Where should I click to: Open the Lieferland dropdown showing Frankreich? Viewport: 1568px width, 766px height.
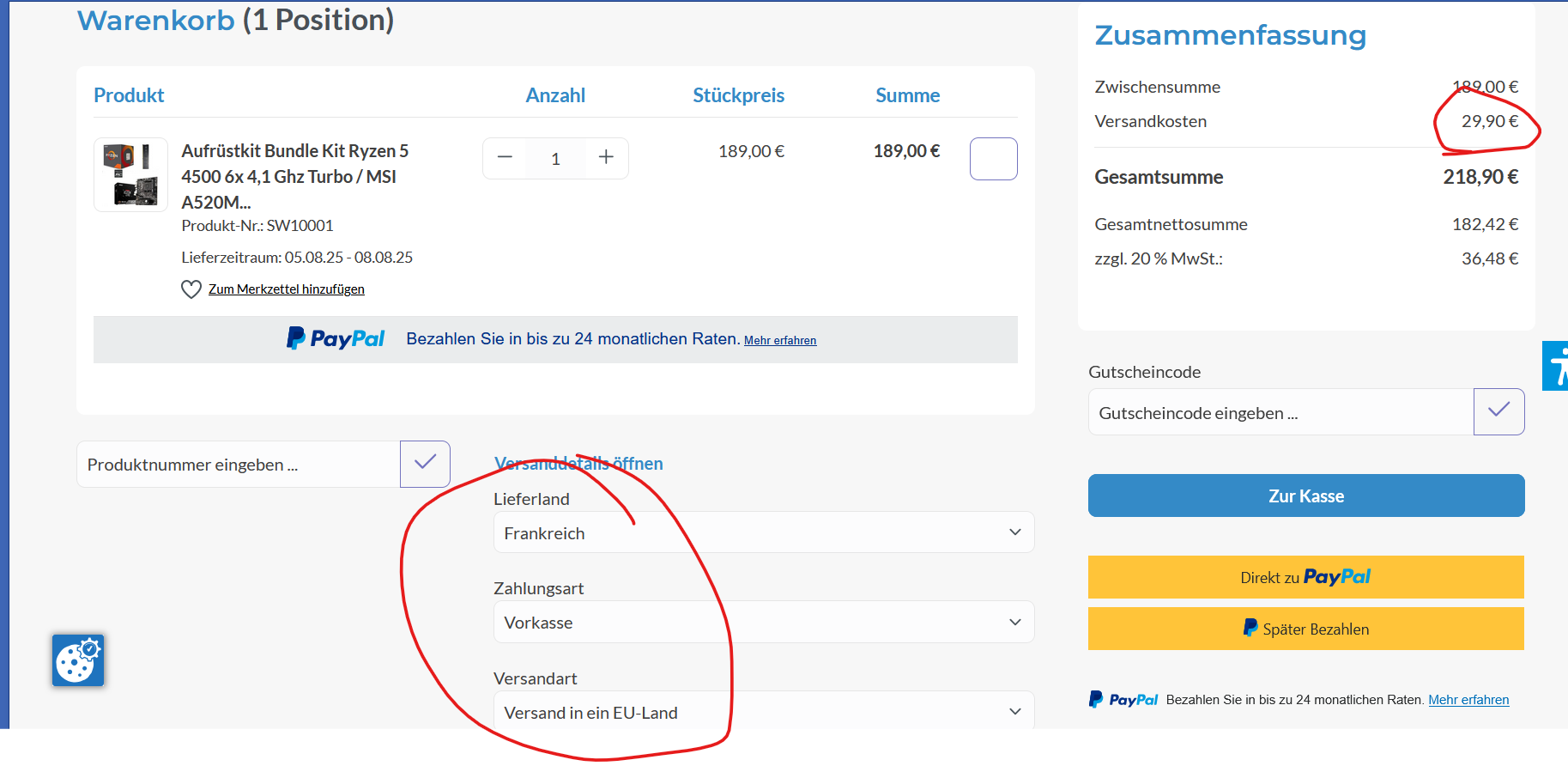[x=763, y=532]
